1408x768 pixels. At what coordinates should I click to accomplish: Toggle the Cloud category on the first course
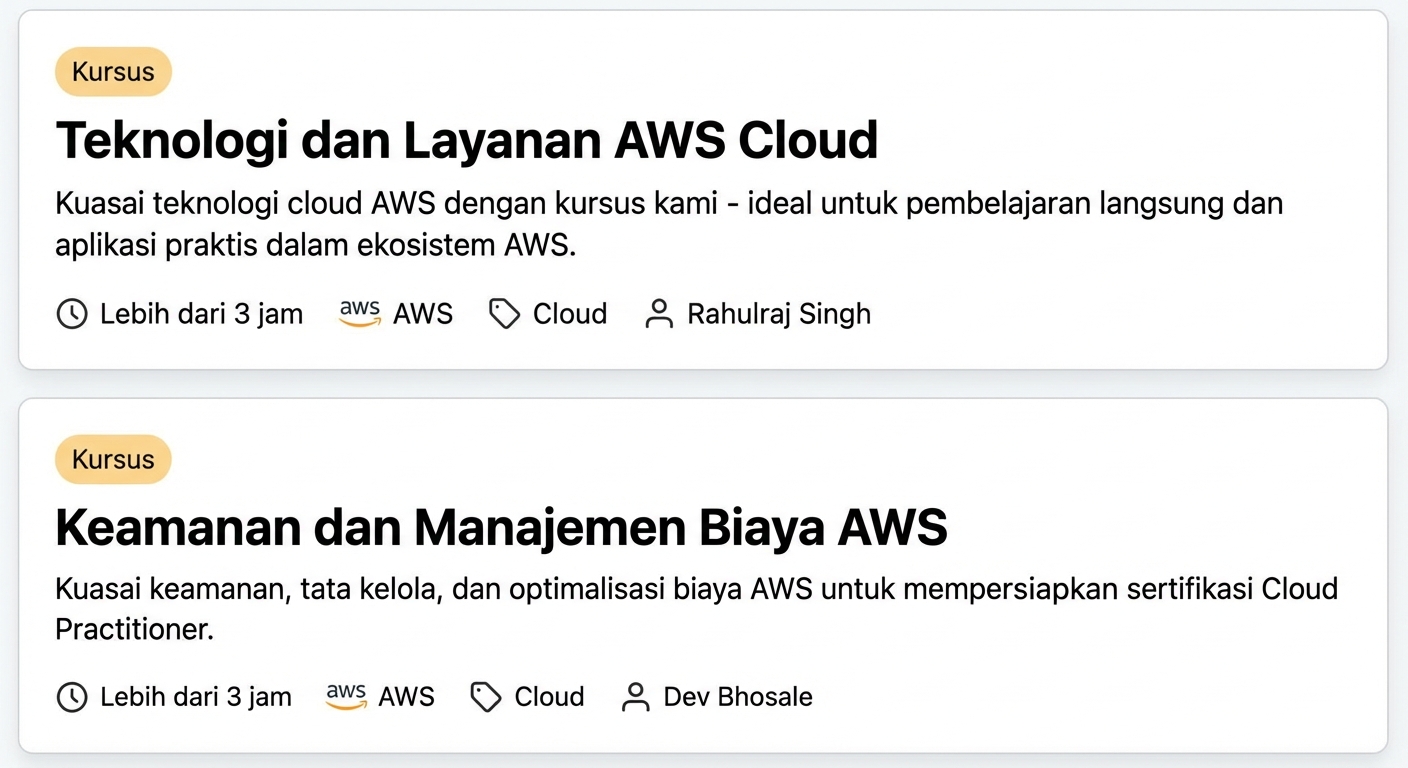pos(569,313)
